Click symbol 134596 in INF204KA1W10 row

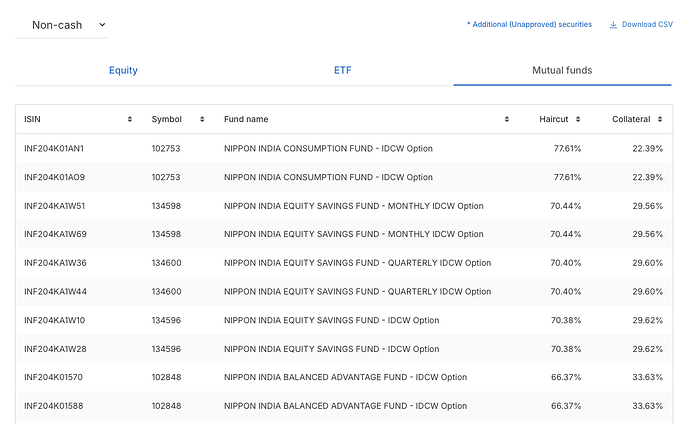tap(166, 320)
